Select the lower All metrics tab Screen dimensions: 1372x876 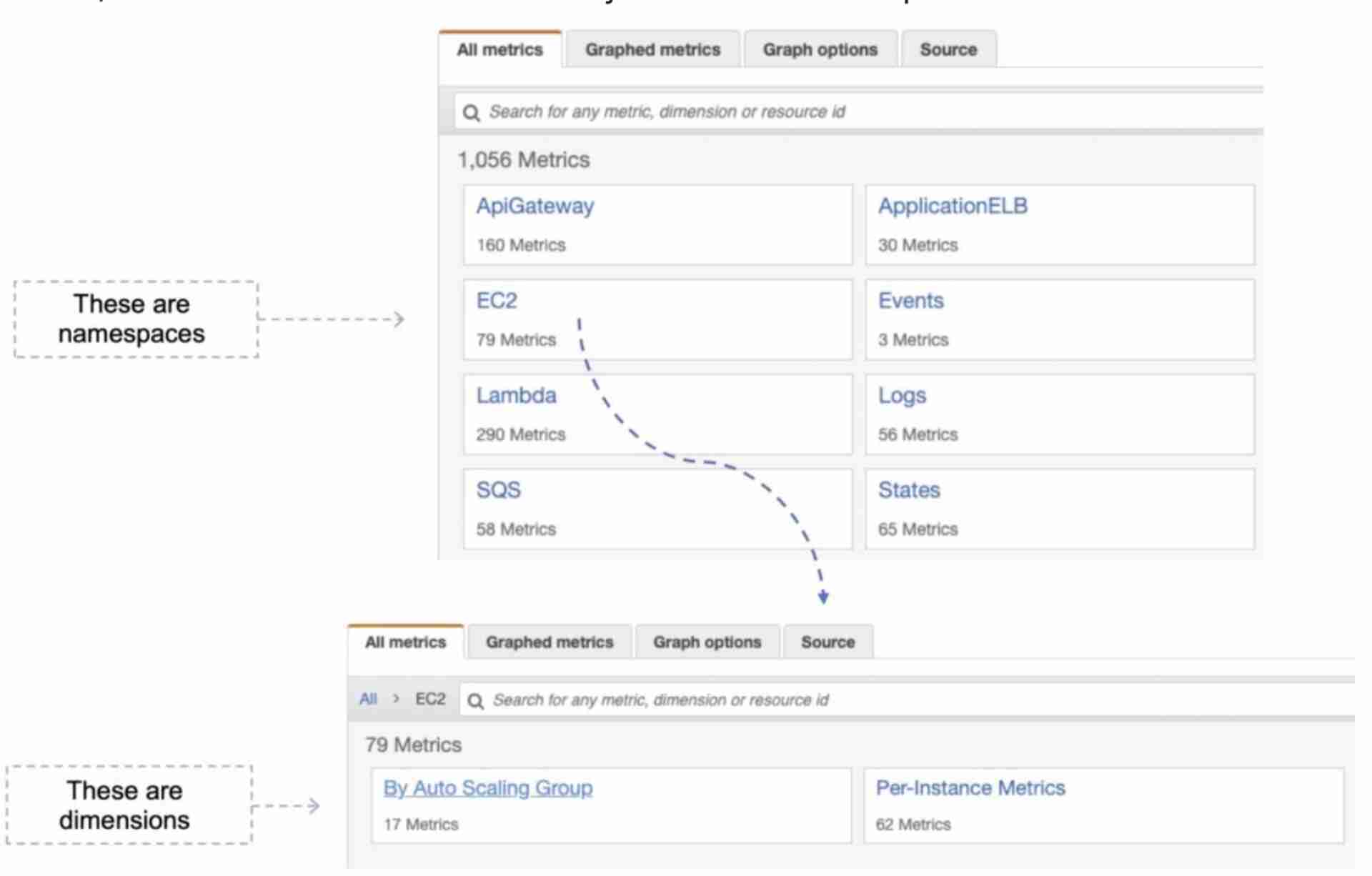coord(406,642)
